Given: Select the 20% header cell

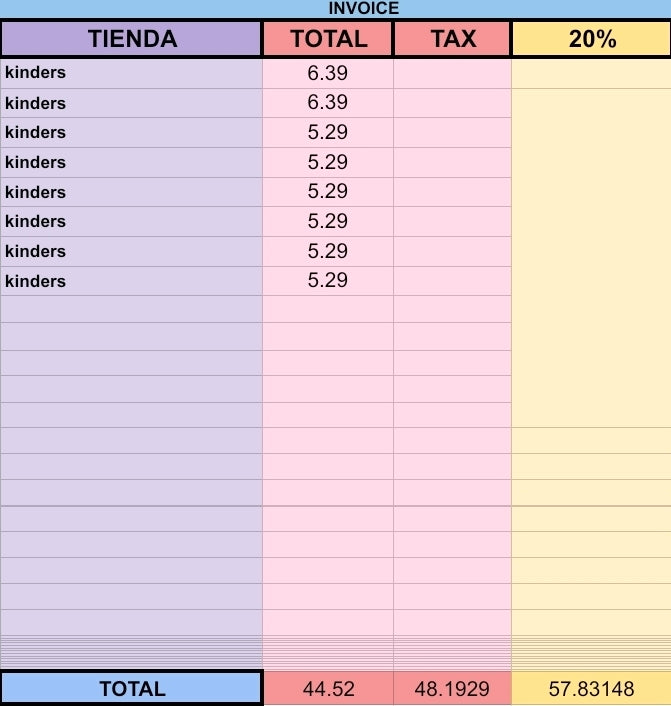Looking at the screenshot, I should 592,39.
